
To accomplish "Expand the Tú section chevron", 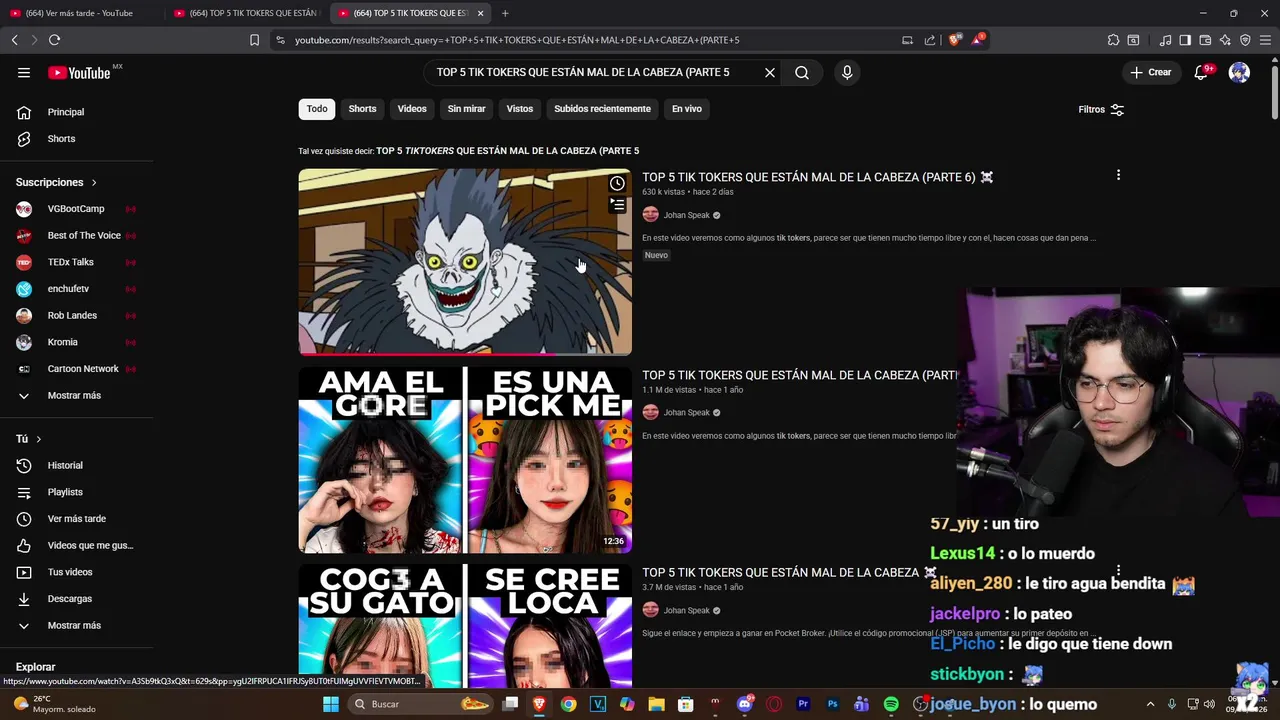I will (x=39, y=439).
